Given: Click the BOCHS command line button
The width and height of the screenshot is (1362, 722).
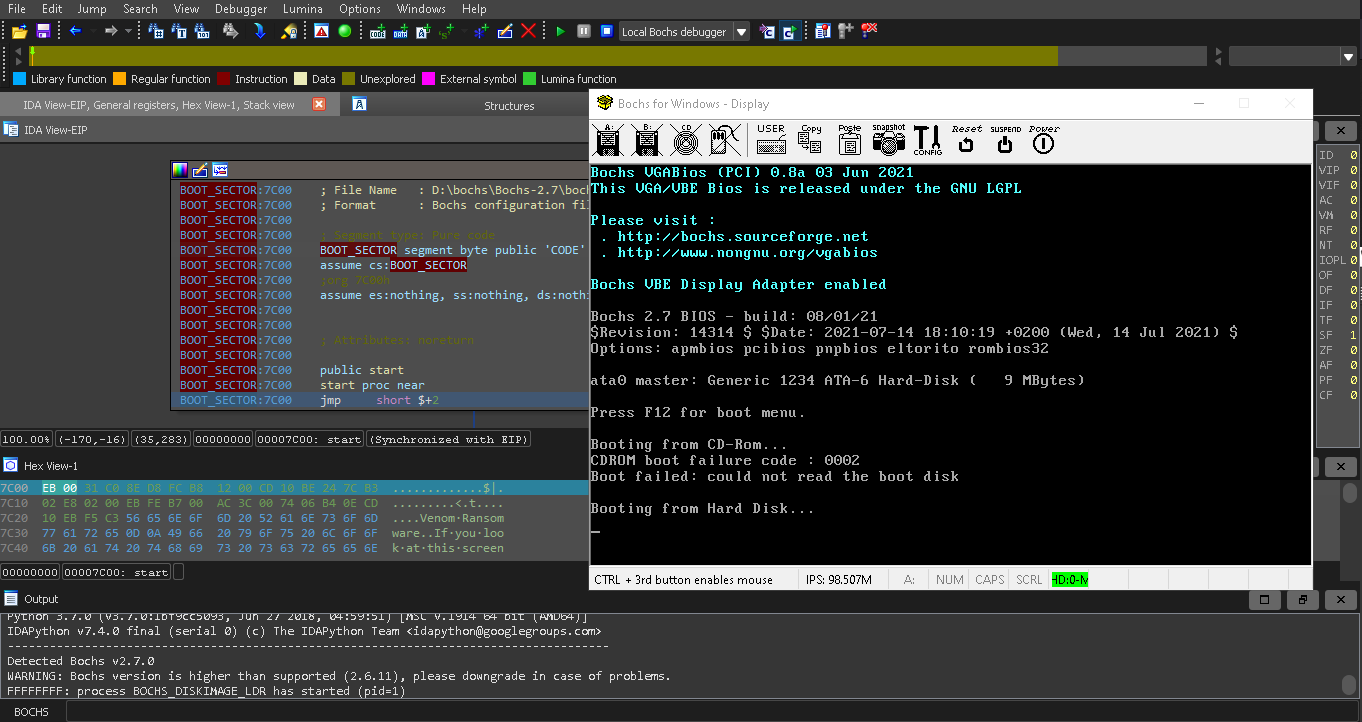Looking at the screenshot, I should point(31,712).
